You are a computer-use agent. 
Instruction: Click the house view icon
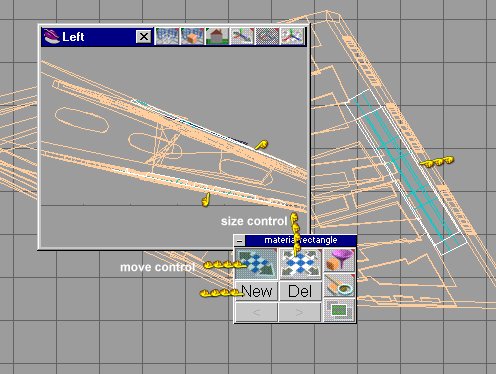217,36
